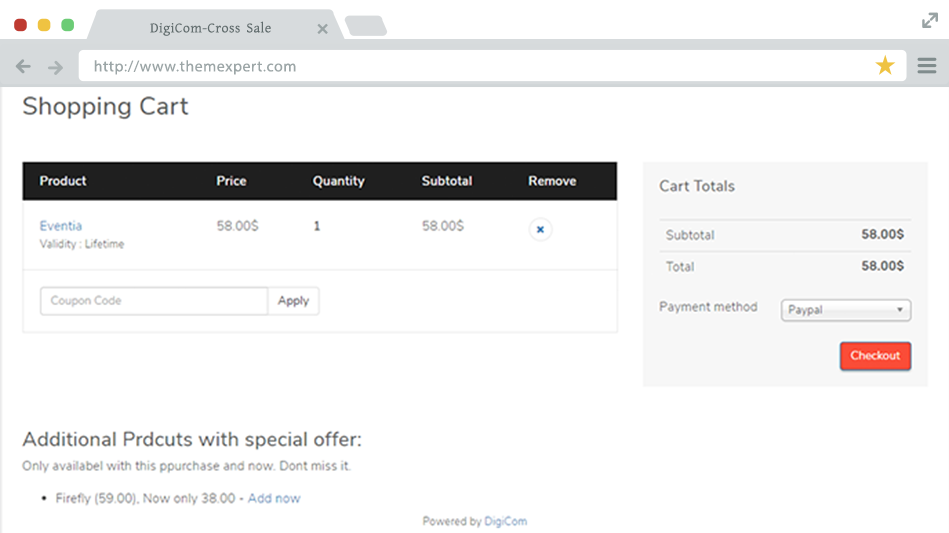Click the green maximize window button
The height and width of the screenshot is (533, 949).
tap(68, 25)
